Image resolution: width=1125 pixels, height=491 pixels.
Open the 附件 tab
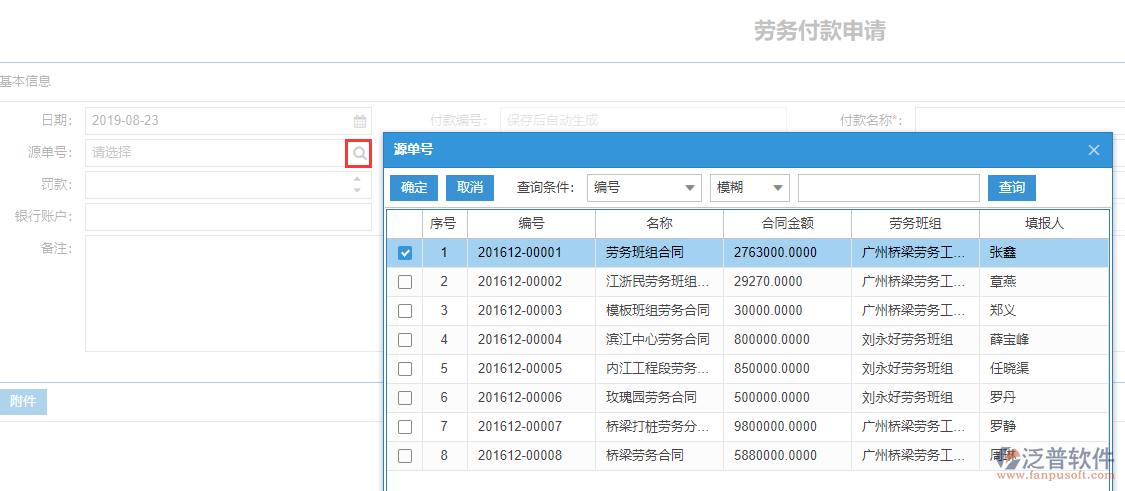point(23,402)
